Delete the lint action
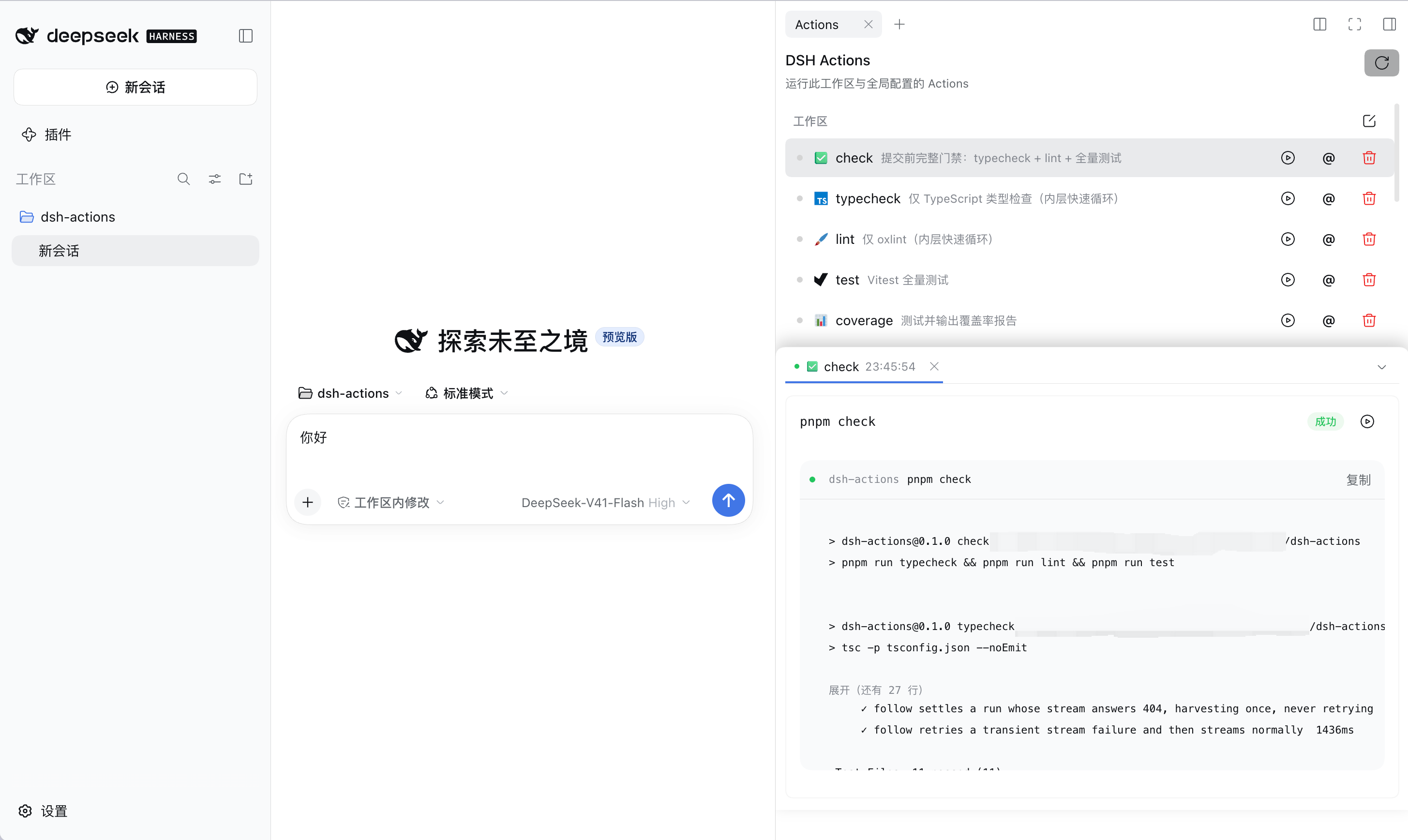Viewport: 1408px width, 840px height. pyautogui.click(x=1369, y=240)
